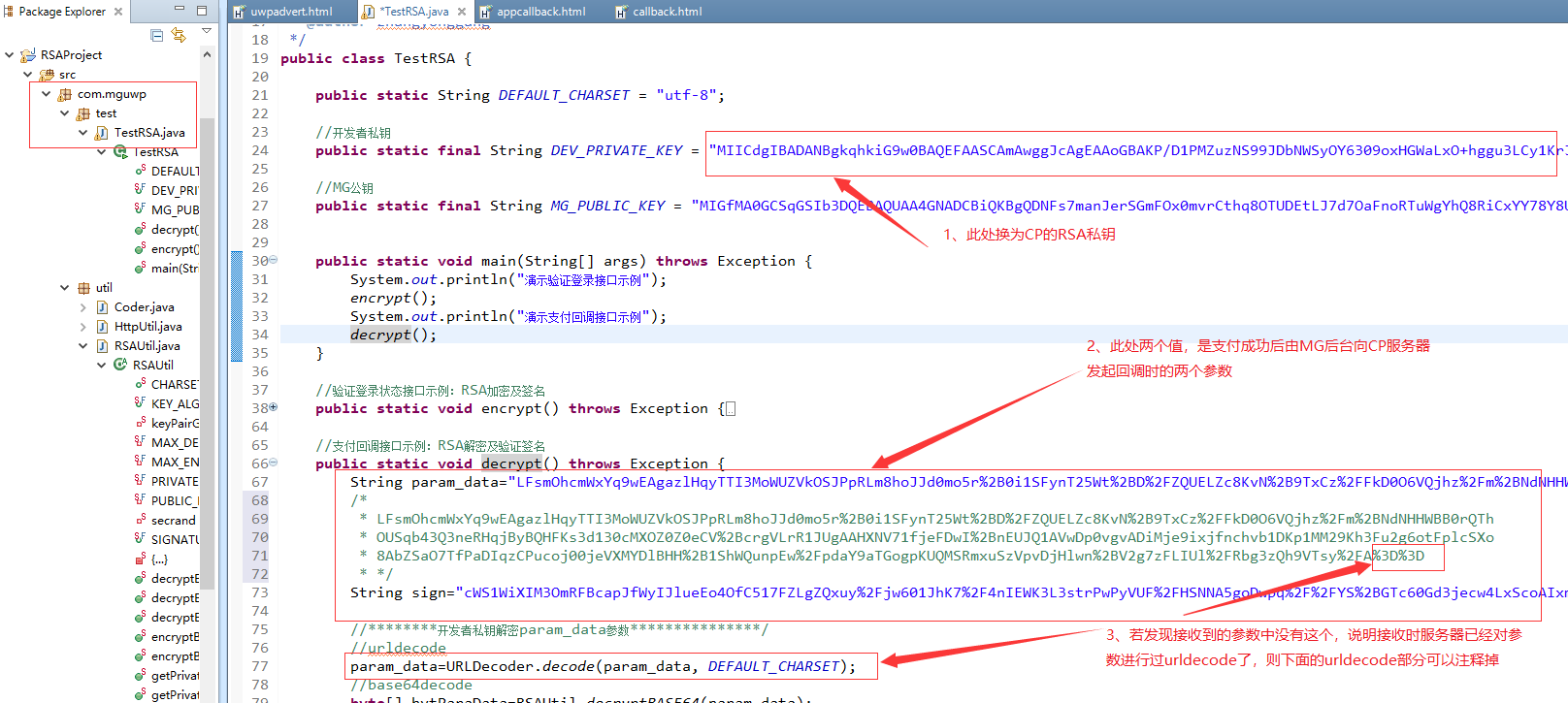Click the Link with Editor icon
1568x703 pixels.
[x=179, y=36]
